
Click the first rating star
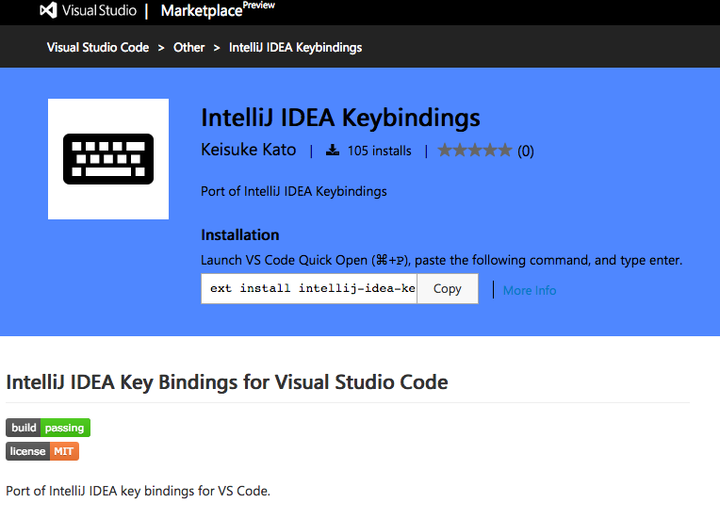click(445, 151)
